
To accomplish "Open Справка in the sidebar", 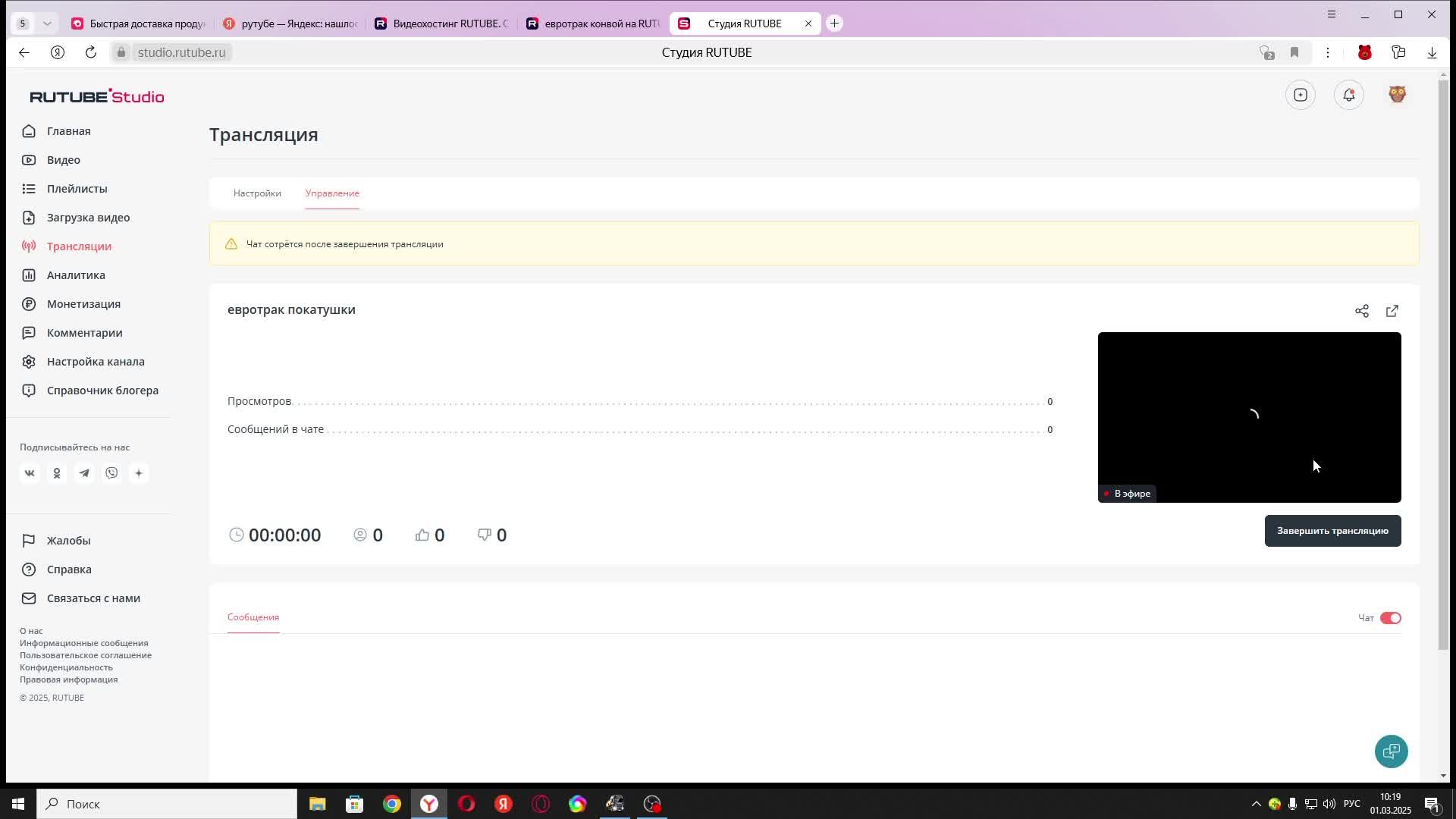I will tap(69, 570).
